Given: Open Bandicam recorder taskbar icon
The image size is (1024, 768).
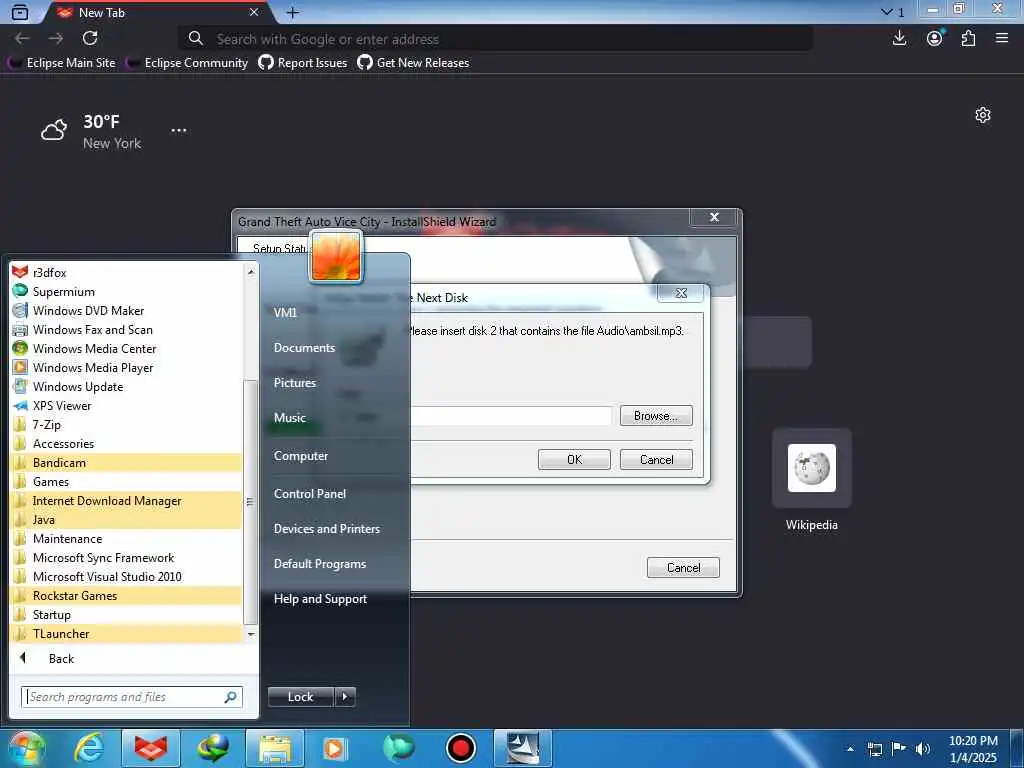Looking at the screenshot, I should (460, 748).
